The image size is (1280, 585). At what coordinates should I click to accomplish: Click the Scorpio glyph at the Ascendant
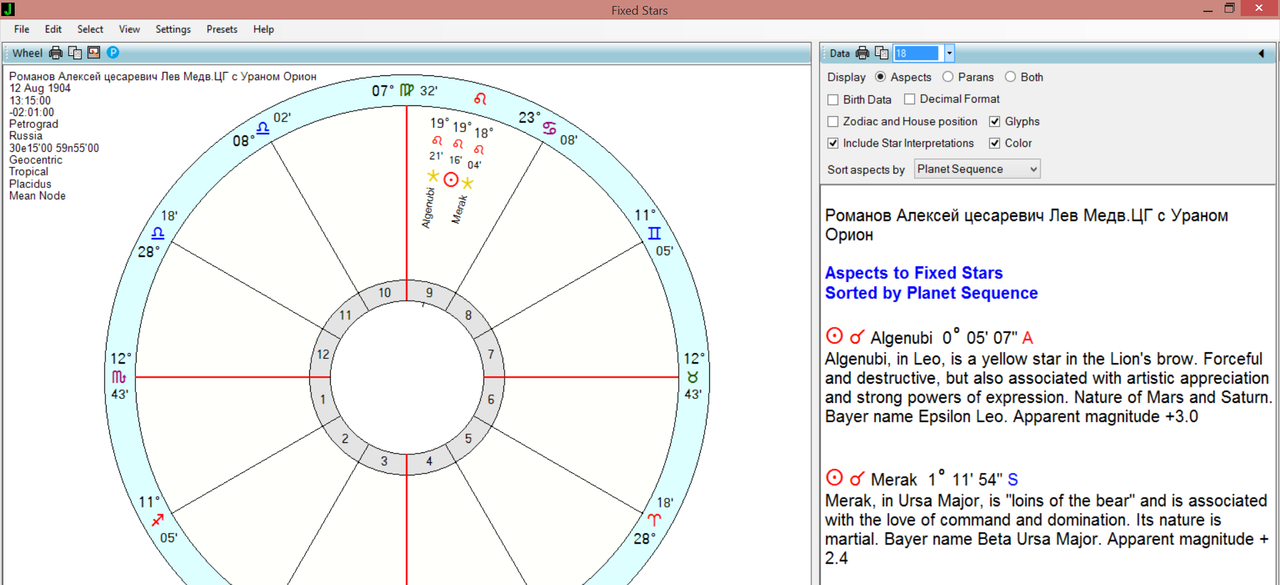[x=120, y=377]
